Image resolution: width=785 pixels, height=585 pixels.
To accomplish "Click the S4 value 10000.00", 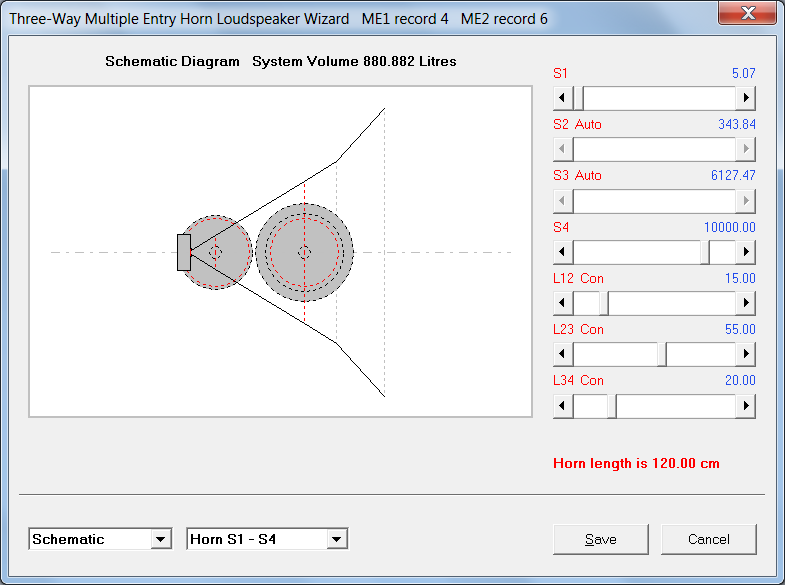I will pos(730,227).
